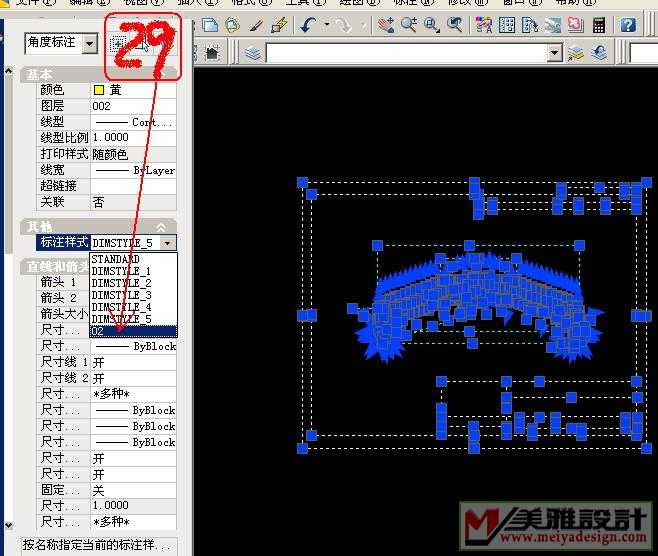Screen dimensions: 658x556
Task: Open the 工具 menu
Action: (x=306, y=2)
